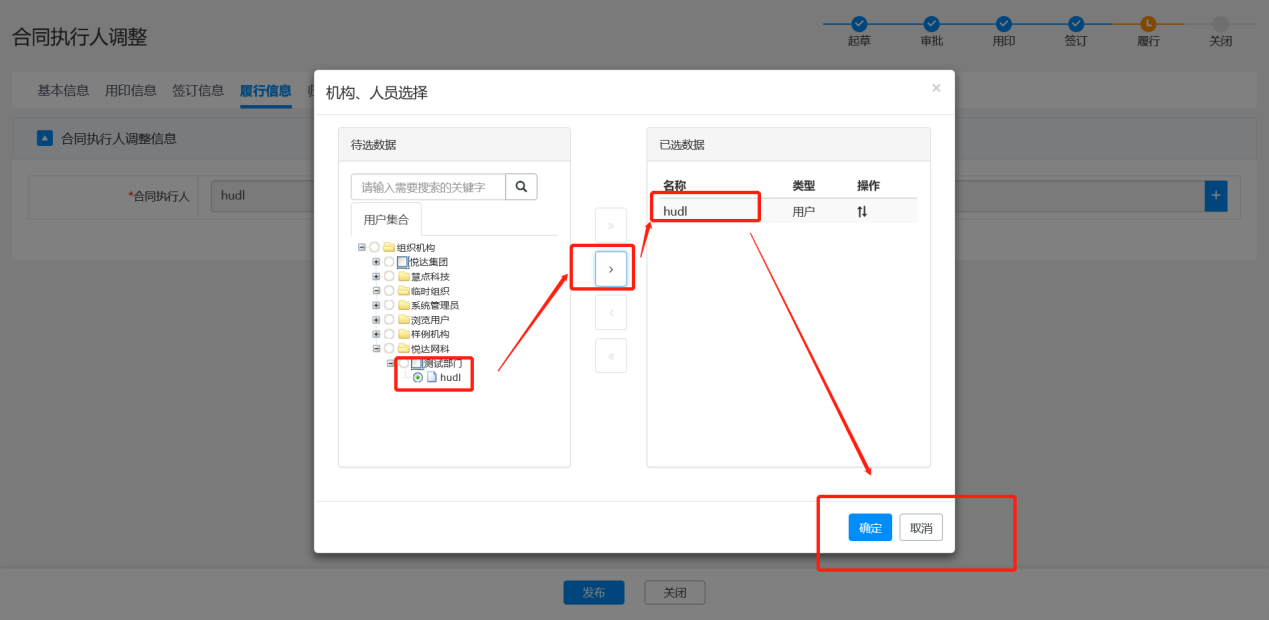Select radio button for 系统管理员
Screen dimensions: 1269x620
click(389, 305)
